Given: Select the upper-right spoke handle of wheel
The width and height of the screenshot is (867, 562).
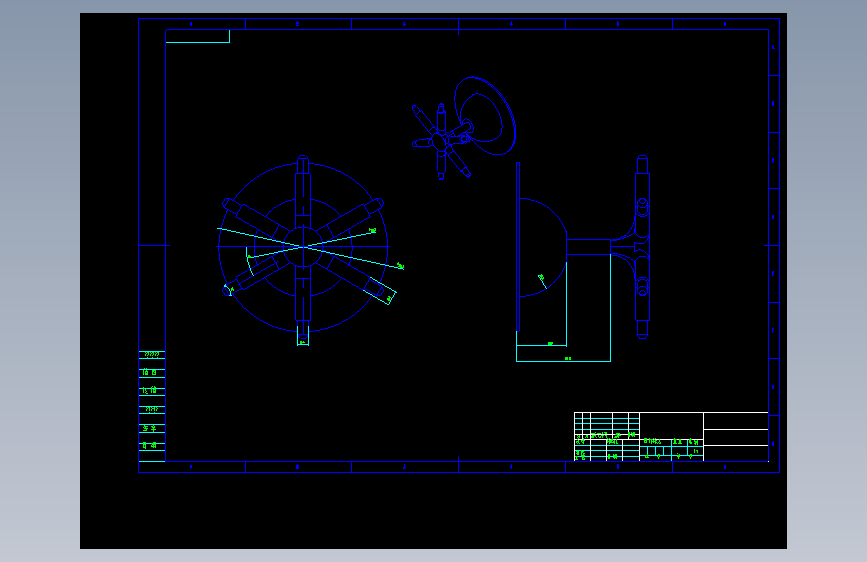Looking at the screenshot, I should tap(351, 216).
